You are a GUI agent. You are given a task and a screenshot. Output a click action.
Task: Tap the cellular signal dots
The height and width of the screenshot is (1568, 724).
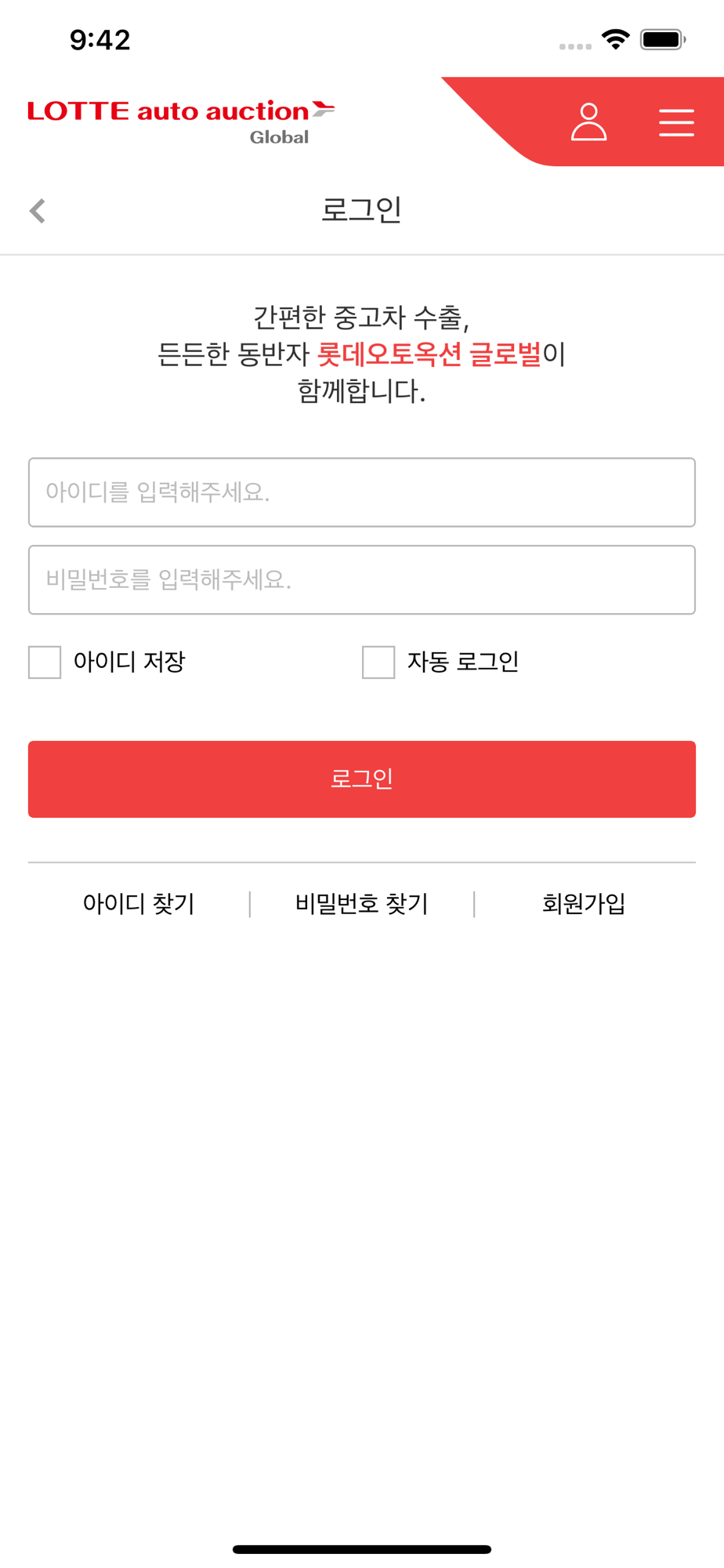[575, 47]
